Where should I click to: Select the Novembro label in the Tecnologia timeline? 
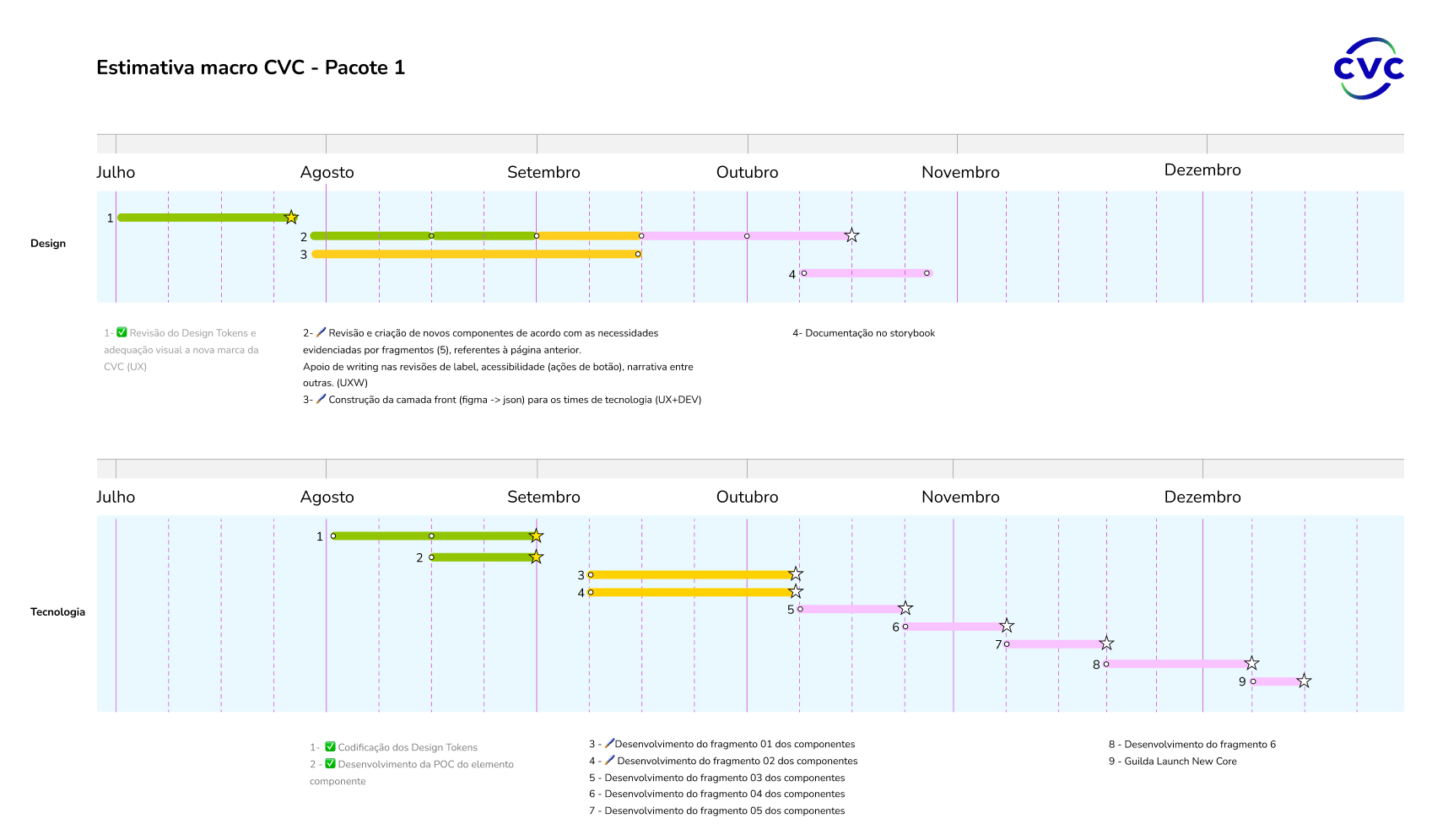coord(960,497)
